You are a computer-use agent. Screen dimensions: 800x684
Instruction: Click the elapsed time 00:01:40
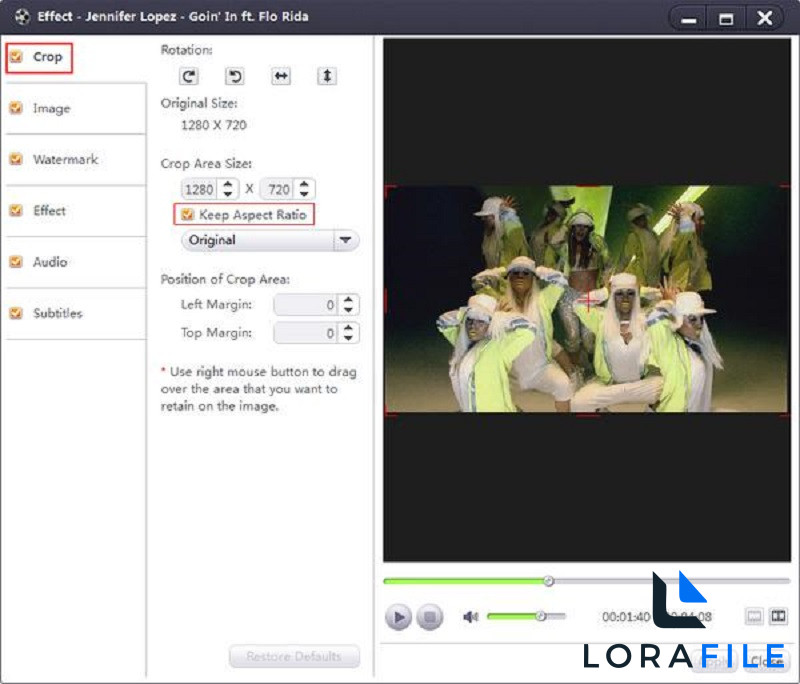pyautogui.click(x=626, y=617)
